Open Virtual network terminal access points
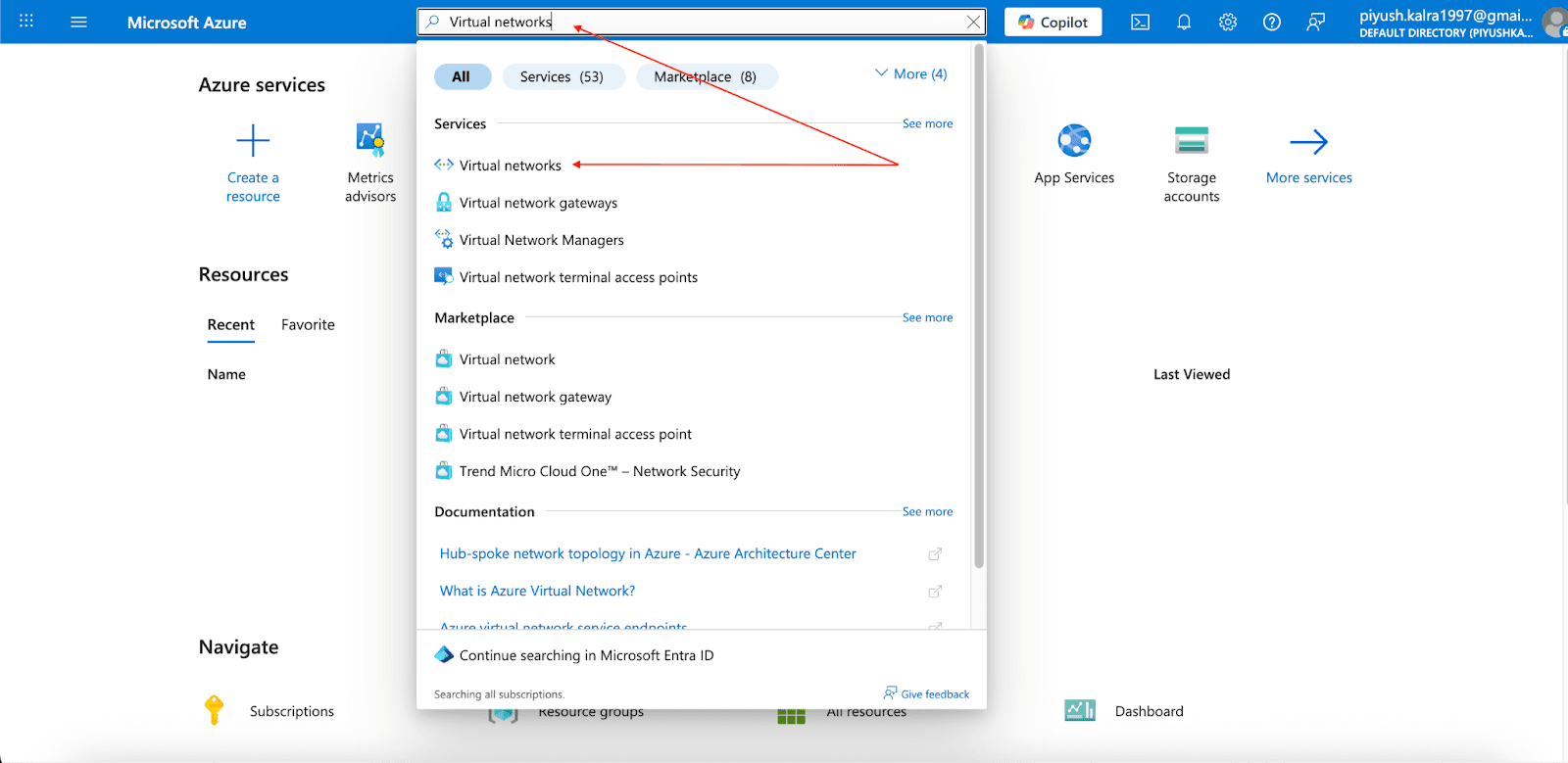The width and height of the screenshot is (1568, 763). (x=578, y=277)
